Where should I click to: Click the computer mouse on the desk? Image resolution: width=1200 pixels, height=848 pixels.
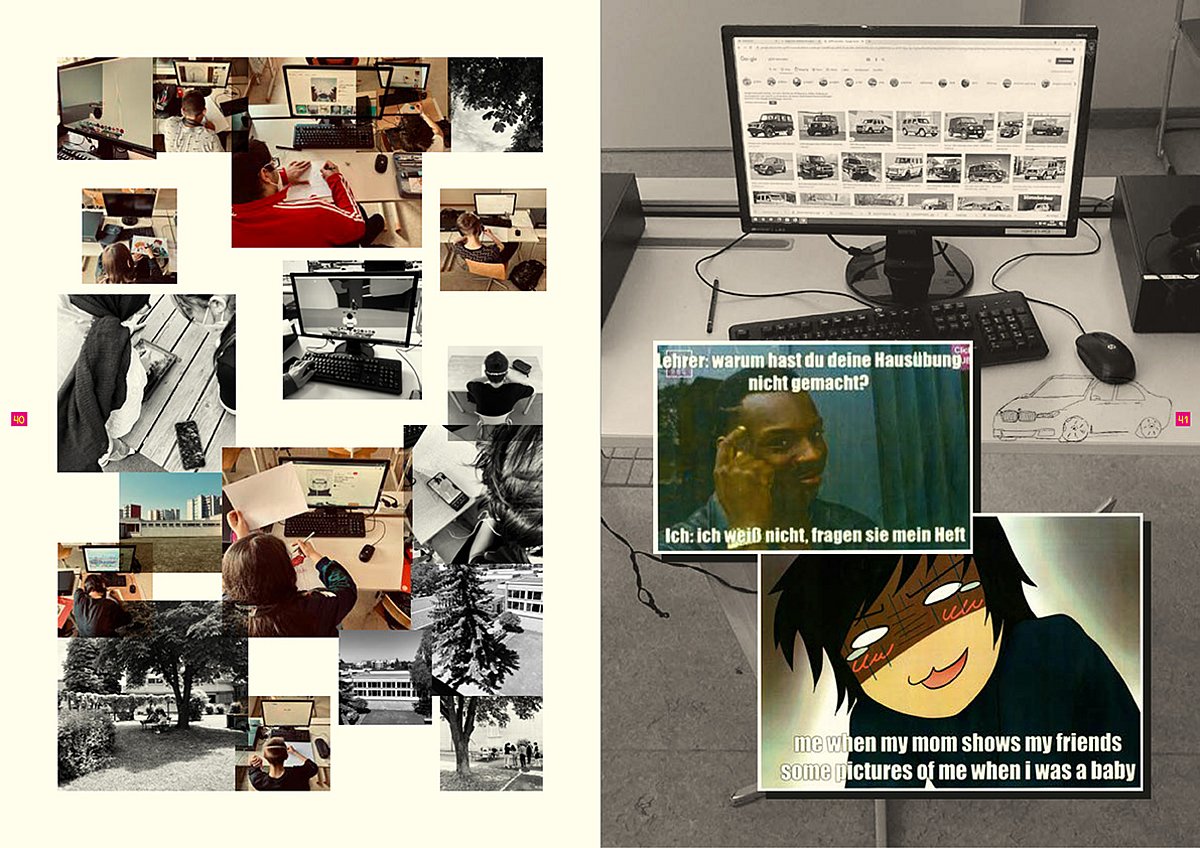tap(1105, 356)
